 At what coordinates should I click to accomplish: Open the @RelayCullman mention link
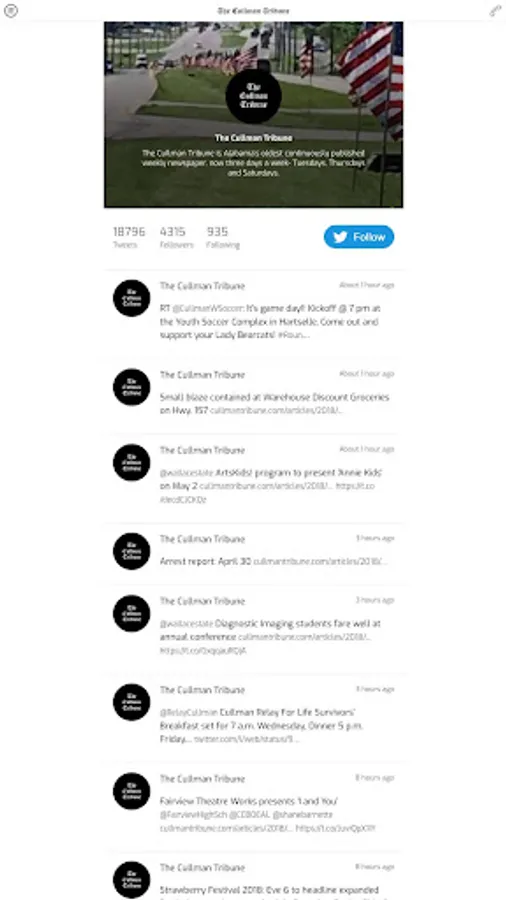[188, 713]
